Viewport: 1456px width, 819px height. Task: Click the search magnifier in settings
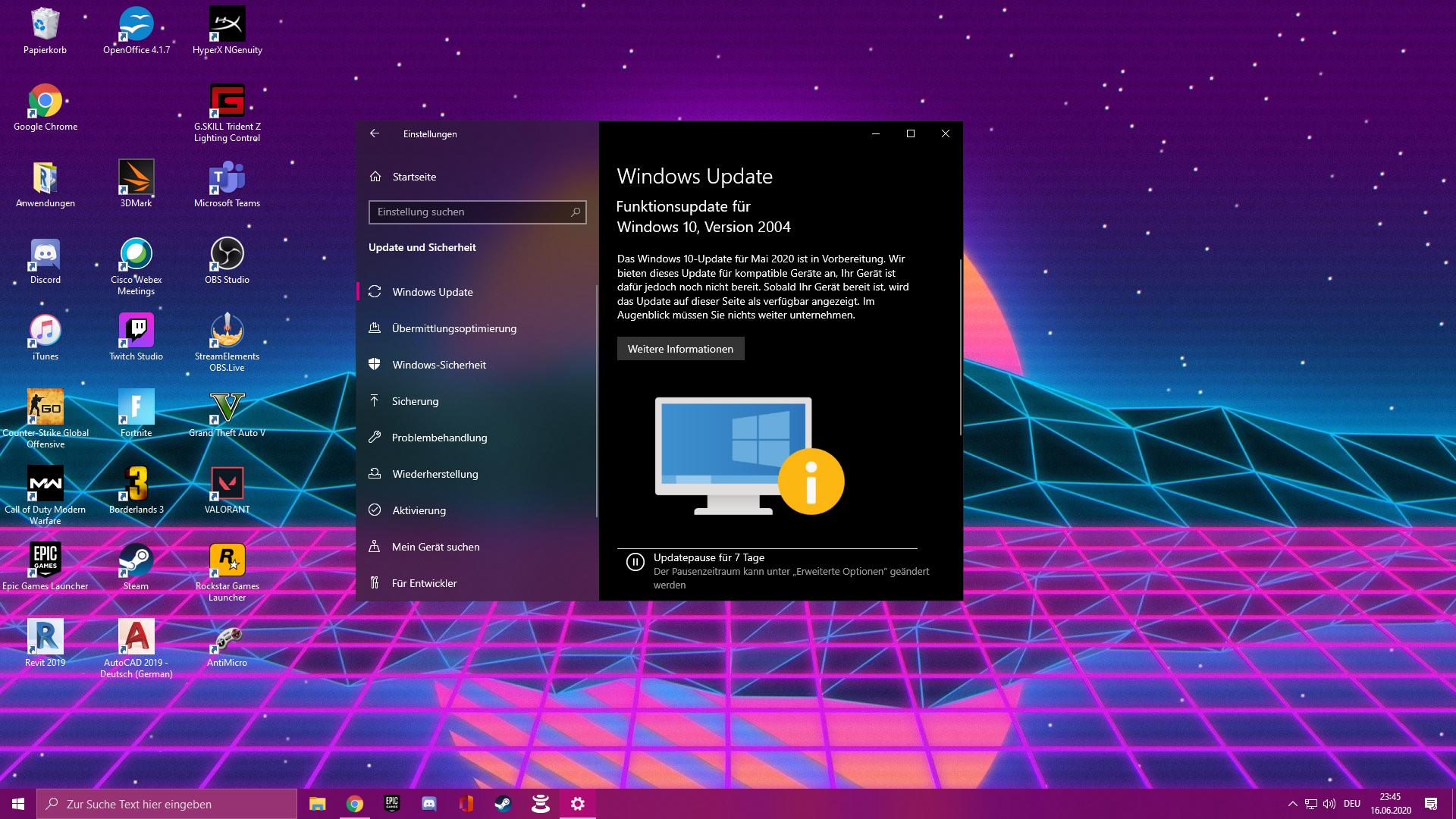tap(576, 212)
